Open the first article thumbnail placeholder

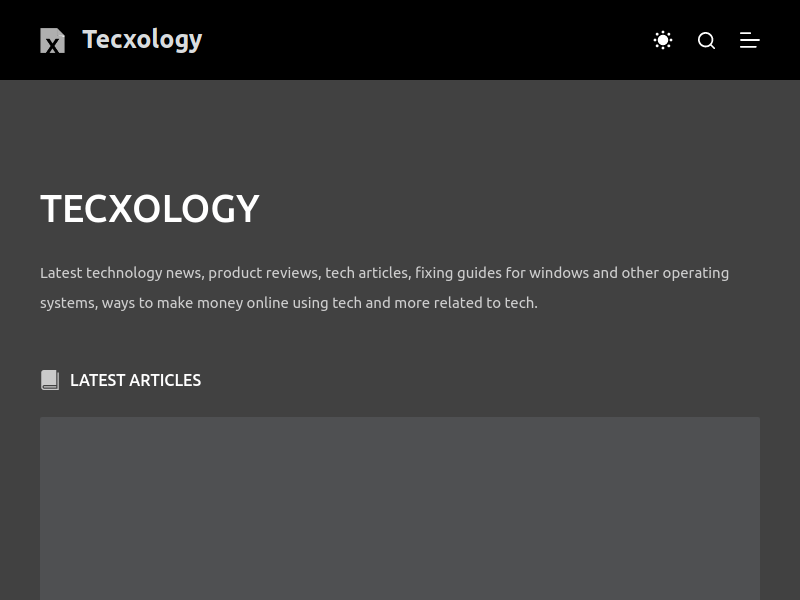click(400, 508)
